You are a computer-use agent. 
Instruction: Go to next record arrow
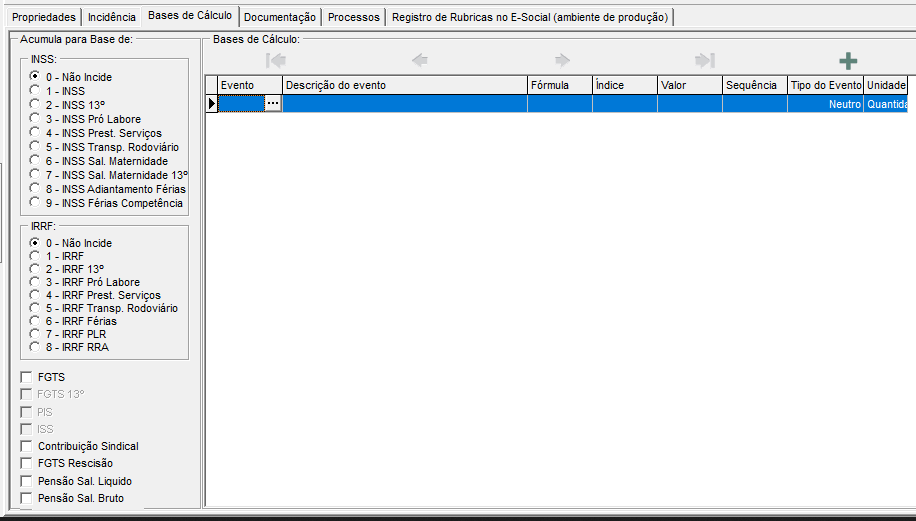tap(562, 60)
